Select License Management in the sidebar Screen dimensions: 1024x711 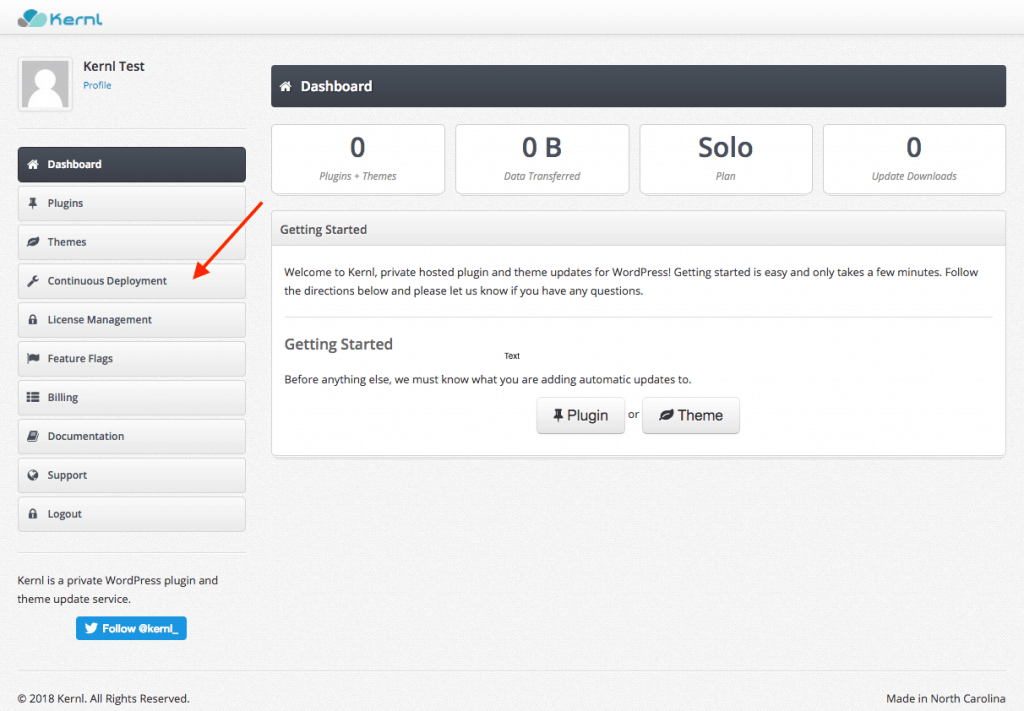pos(132,320)
